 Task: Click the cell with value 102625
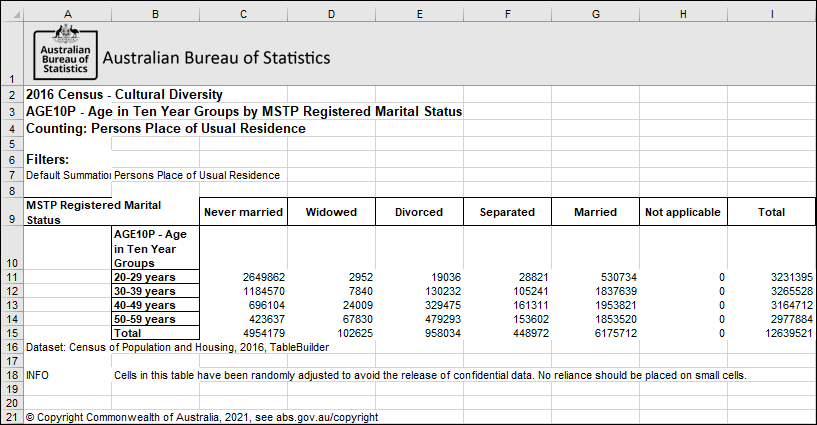331,333
